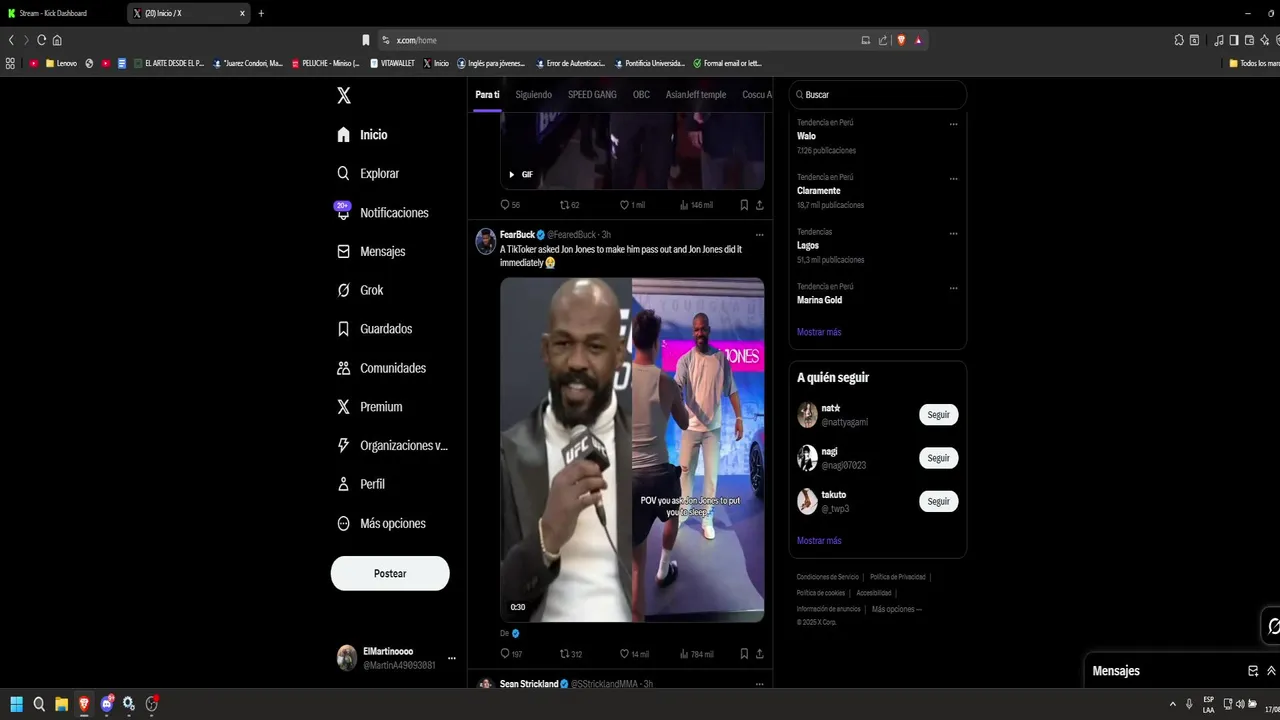Open more options for the Claramente trend

click(x=953, y=179)
